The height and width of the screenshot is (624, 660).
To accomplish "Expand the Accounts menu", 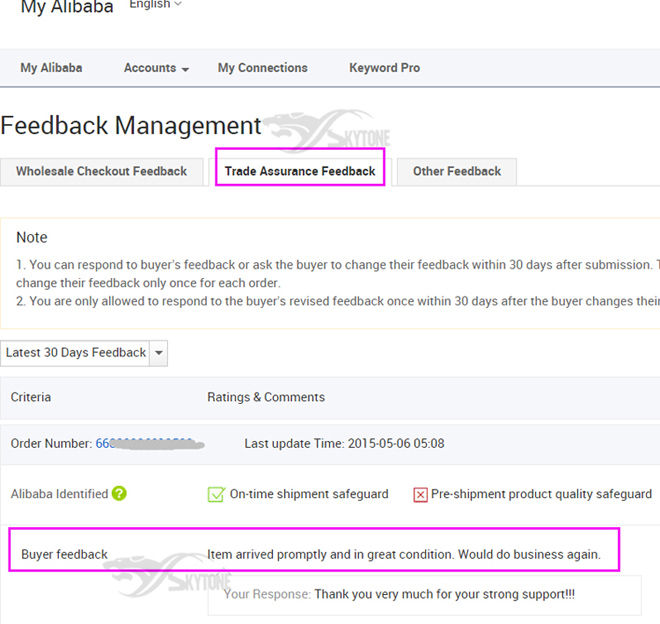I will tap(156, 68).
